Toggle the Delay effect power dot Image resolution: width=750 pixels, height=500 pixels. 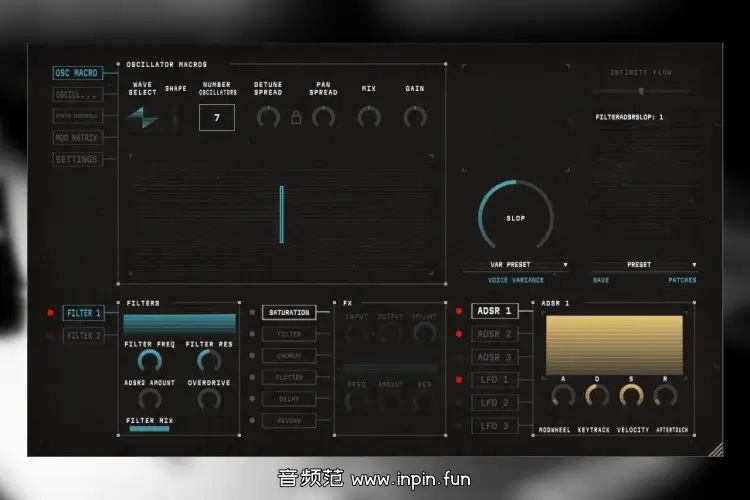[252, 399]
